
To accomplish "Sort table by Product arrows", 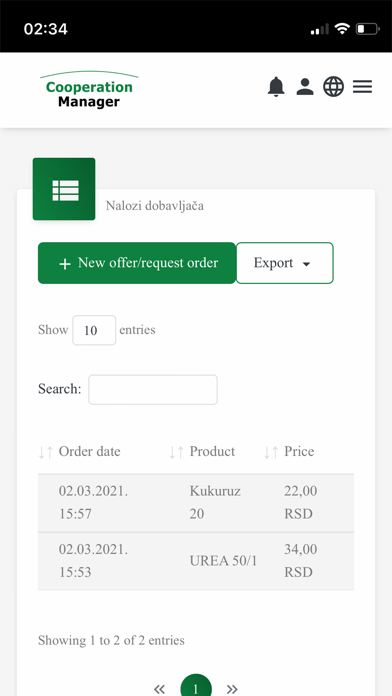I will coord(176,452).
